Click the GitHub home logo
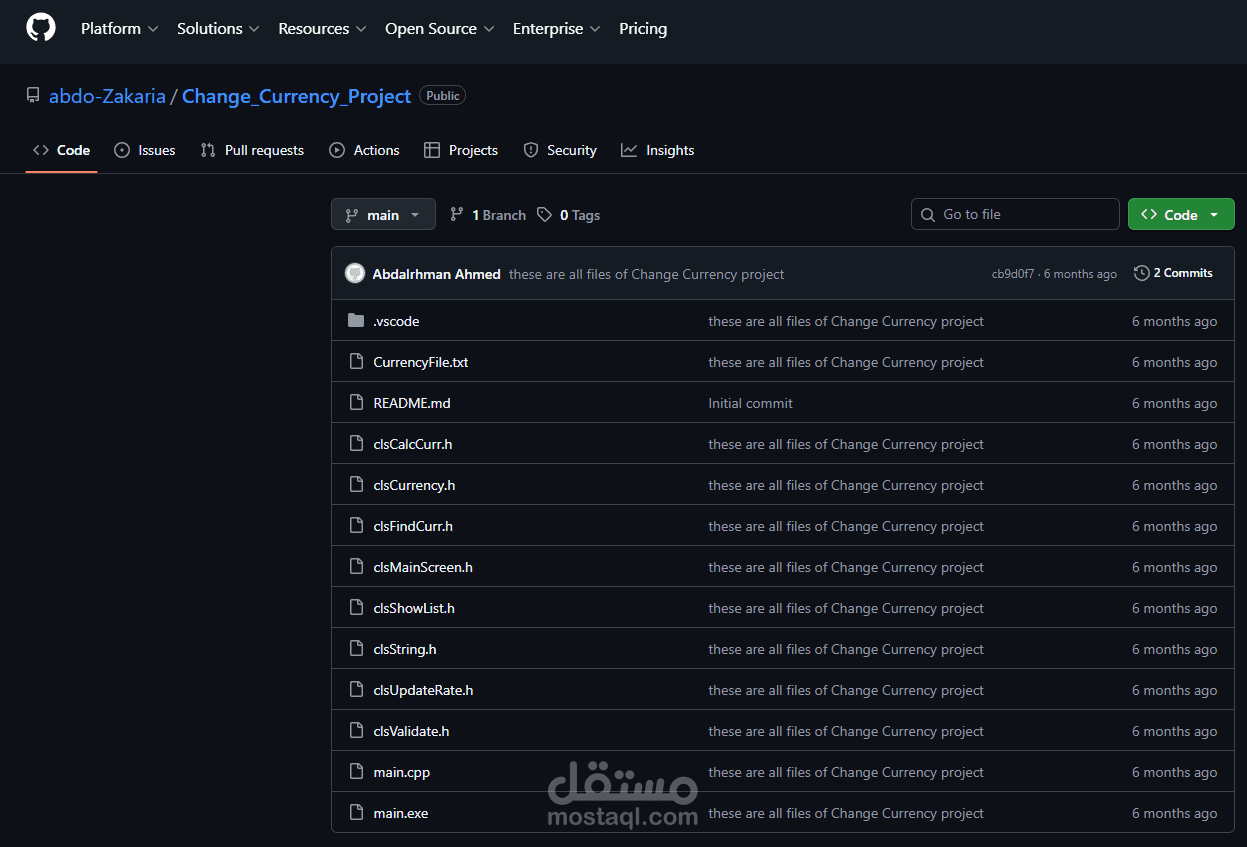The image size is (1247, 847). (40, 27)
